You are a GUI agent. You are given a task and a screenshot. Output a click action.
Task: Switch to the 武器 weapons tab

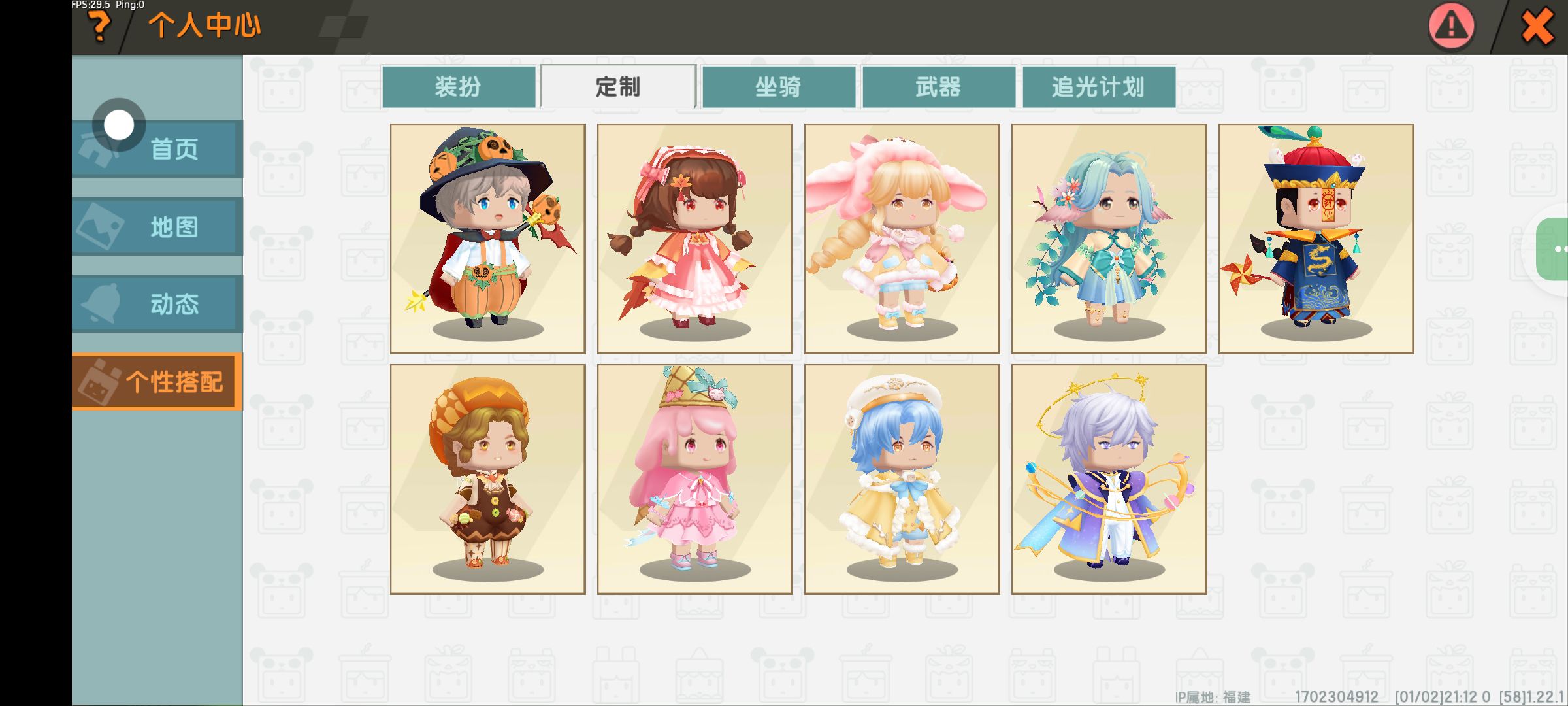[x=938, y=87]
